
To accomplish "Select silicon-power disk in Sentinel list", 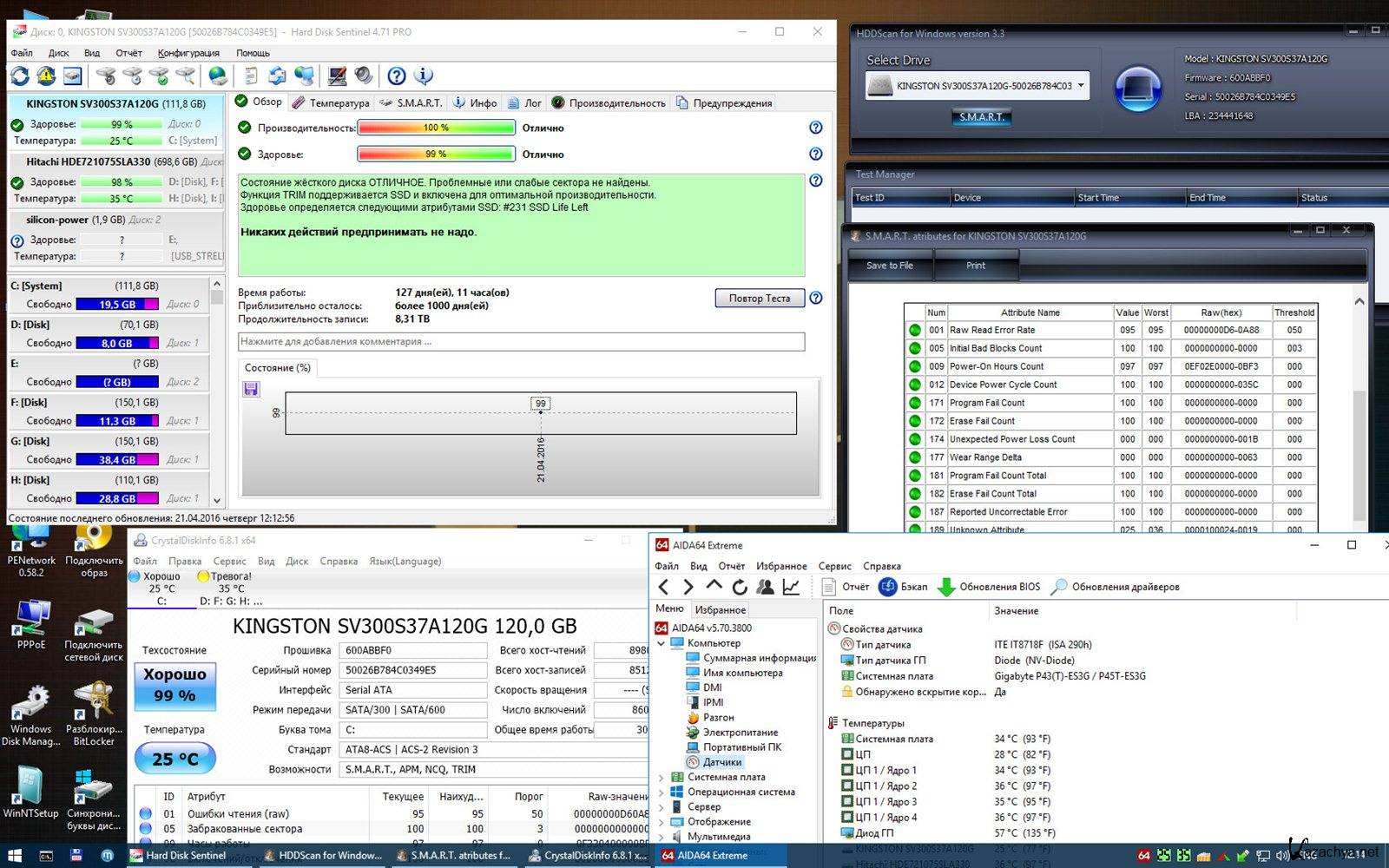I will click(116, 239).
